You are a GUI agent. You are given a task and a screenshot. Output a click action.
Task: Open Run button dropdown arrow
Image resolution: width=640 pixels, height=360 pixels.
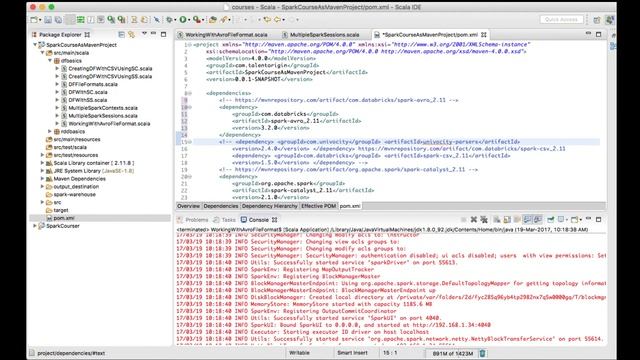[189, 20]
